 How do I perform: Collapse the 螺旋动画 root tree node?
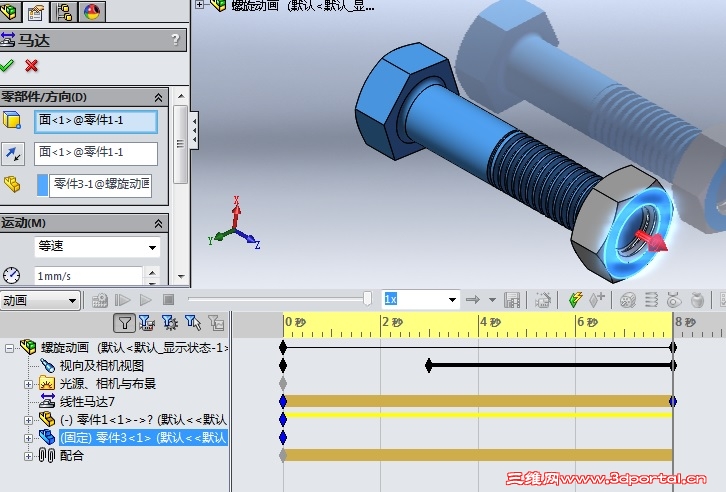[9, 348]
